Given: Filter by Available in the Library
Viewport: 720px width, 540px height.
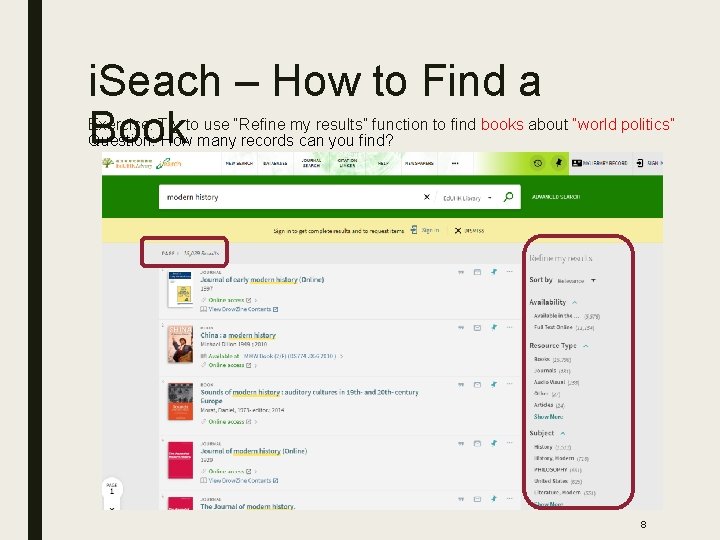Looking at the screenshot, I should click(x=567, y=316).
